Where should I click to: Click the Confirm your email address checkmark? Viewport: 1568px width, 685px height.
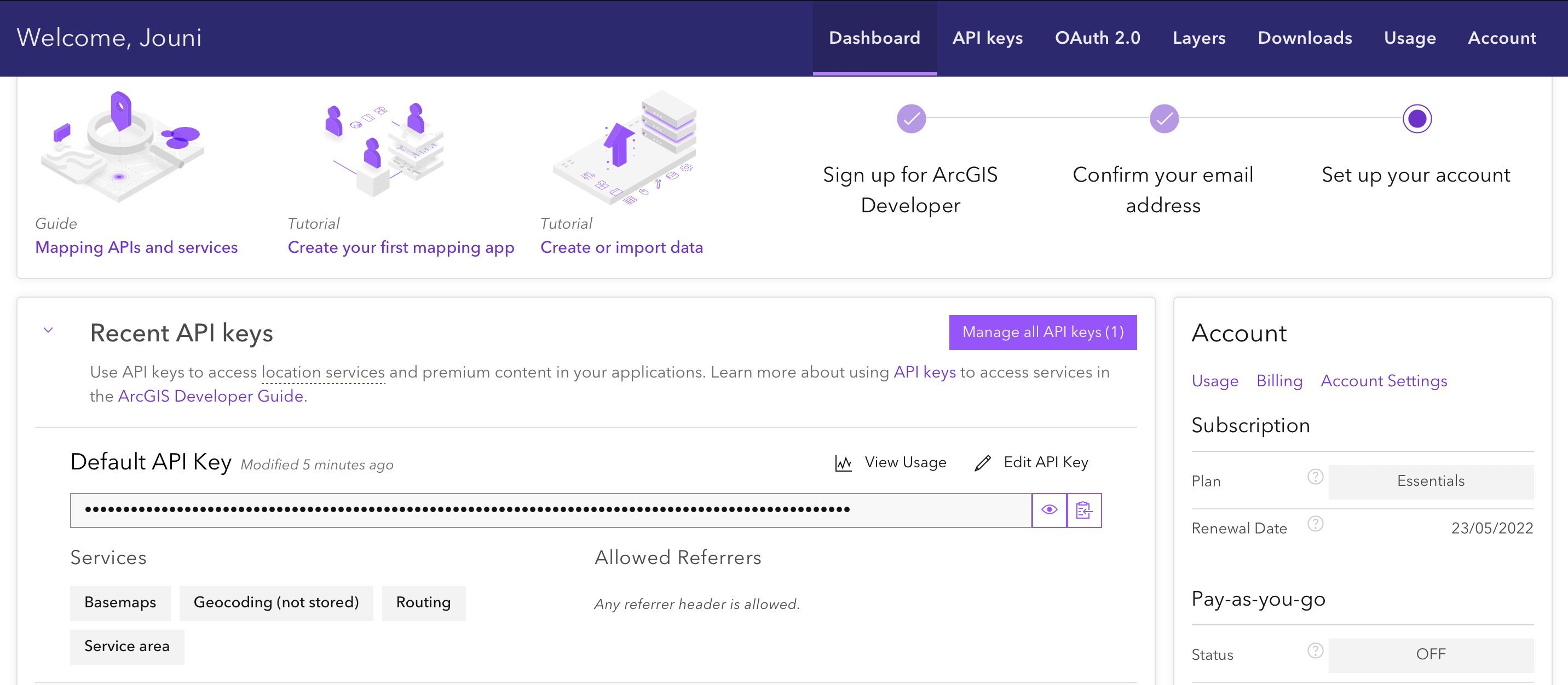coord(1163,119)
